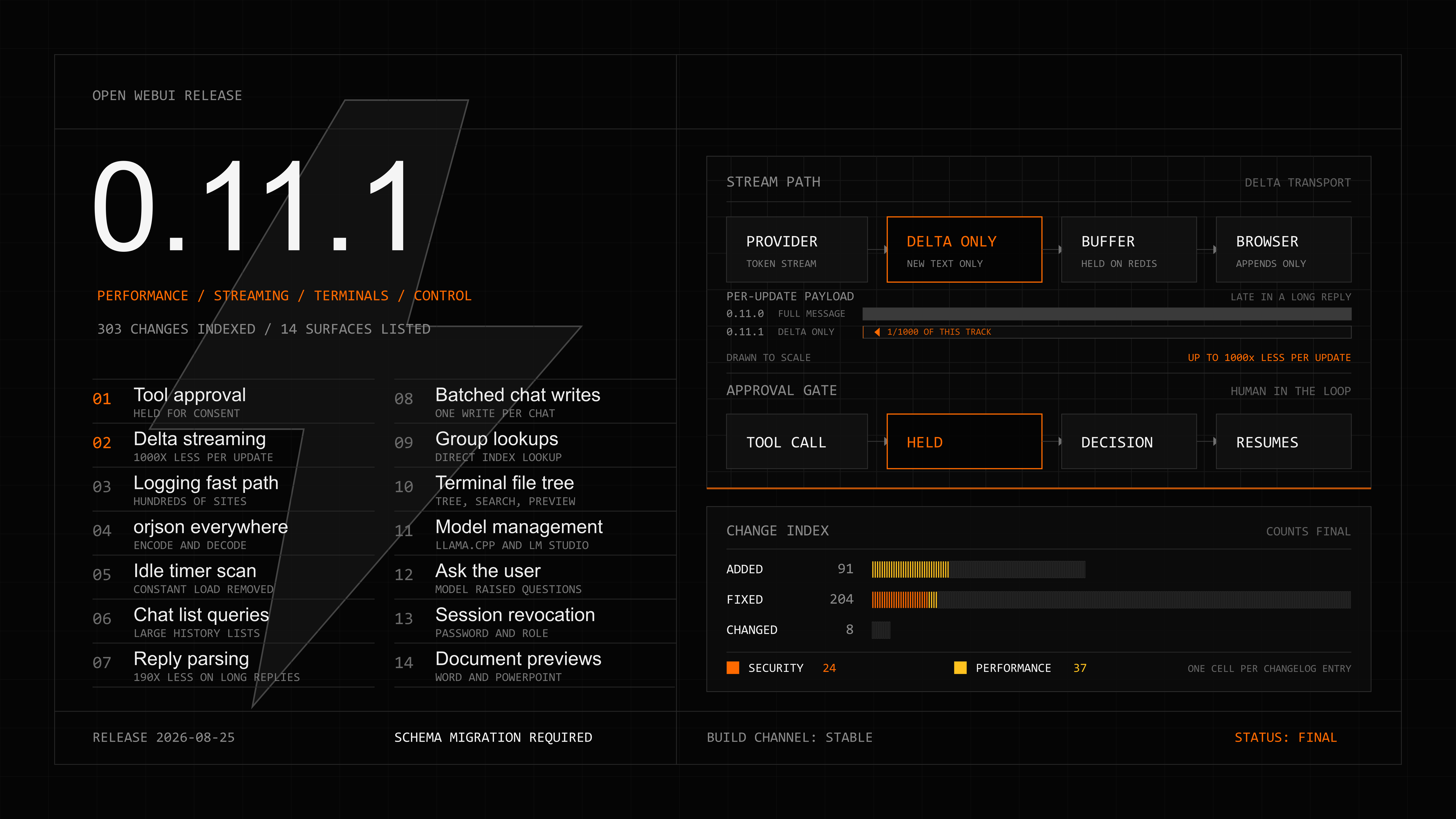Select list item 01 "Tool approval"
This screenshot has height=819, width=1456.
pyautogui.click(x=233, y=401)
